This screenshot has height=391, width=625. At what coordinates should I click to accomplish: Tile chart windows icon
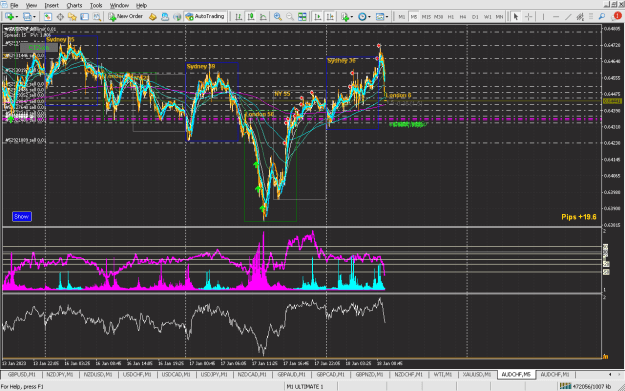coord(303,17)
